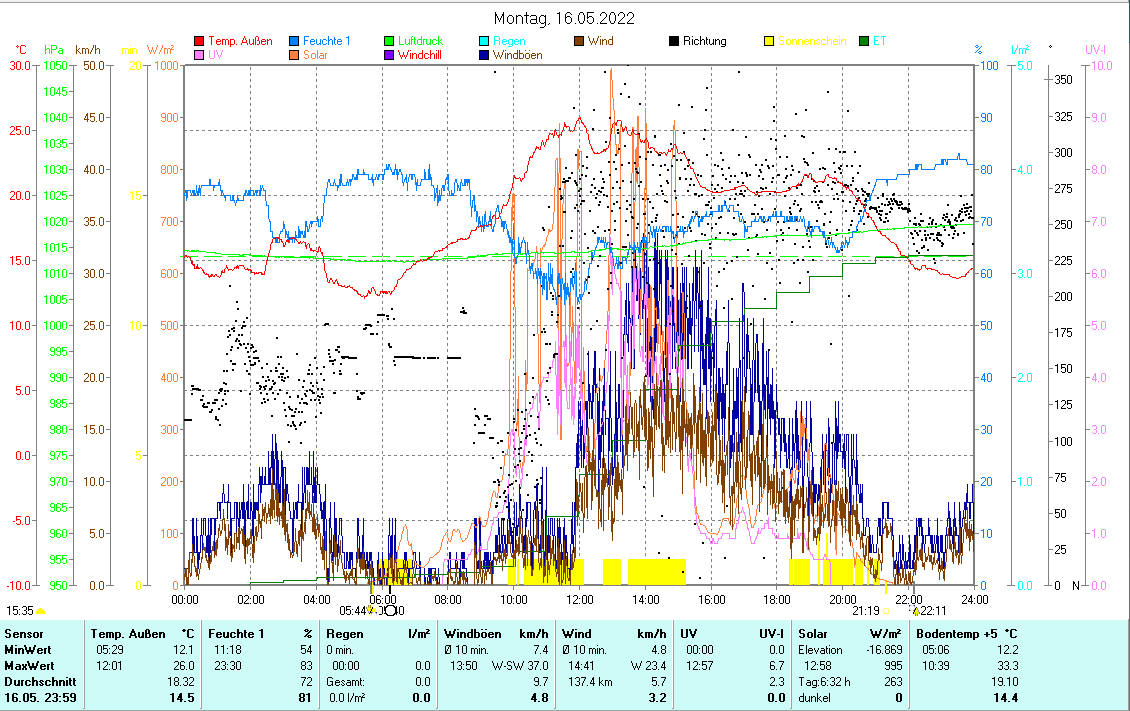Click the cyan Regen legend square

click(x=485, y=41)
